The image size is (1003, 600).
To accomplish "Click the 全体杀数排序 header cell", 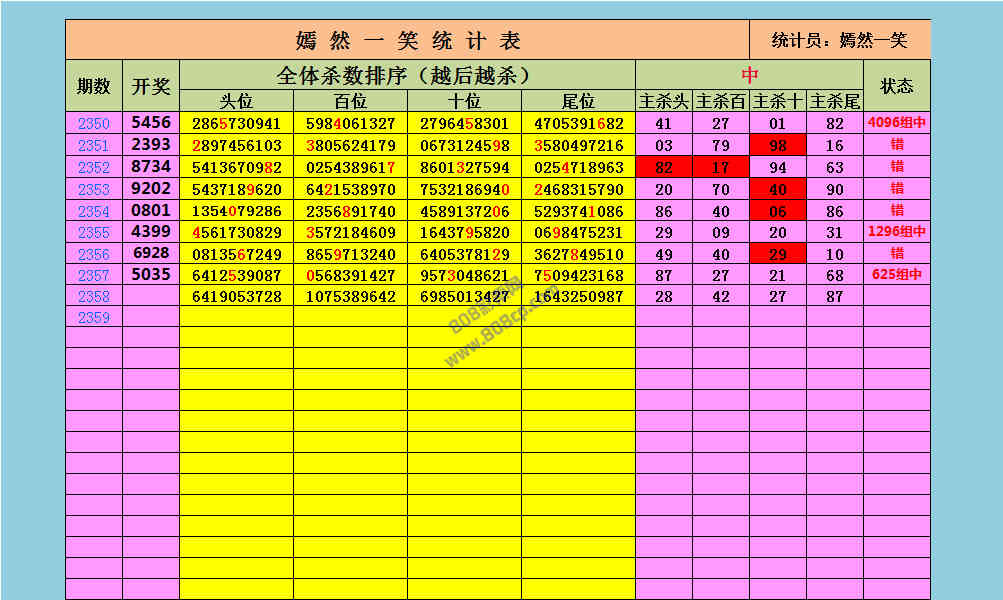I will pyautogui.click(x=407, y=75).
